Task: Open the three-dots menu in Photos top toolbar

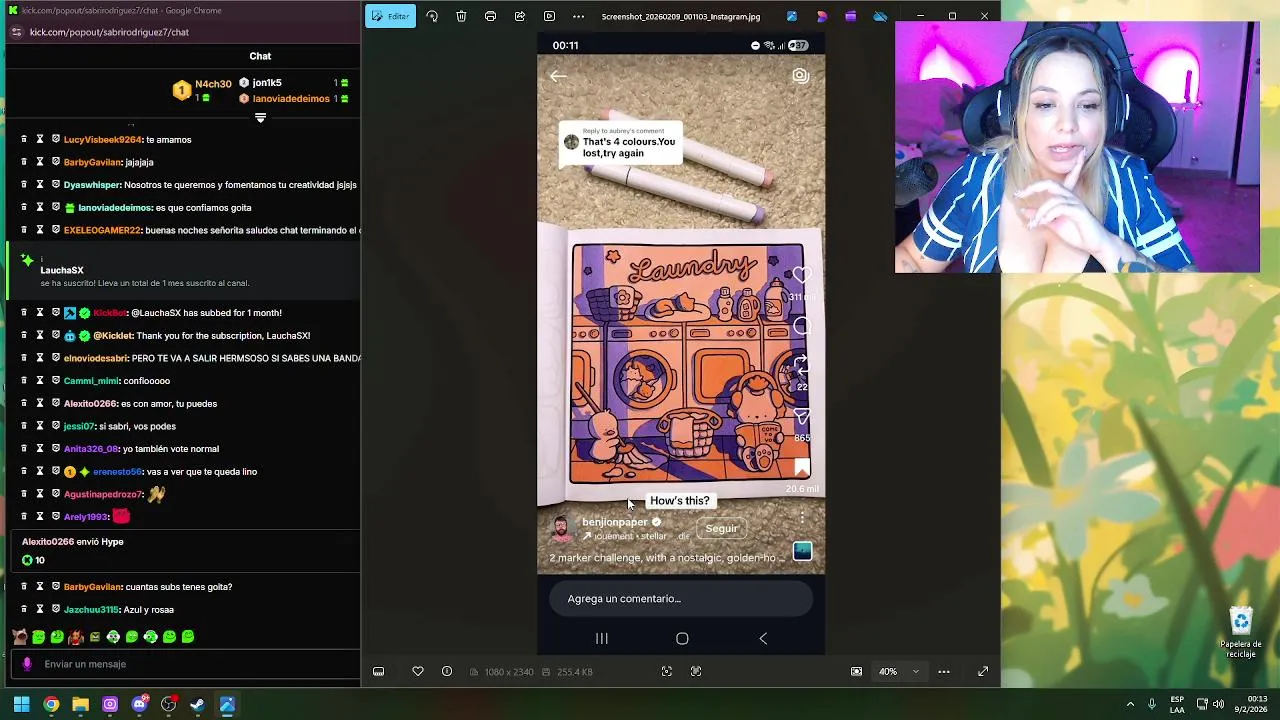Action: click(x=578, y=16)
